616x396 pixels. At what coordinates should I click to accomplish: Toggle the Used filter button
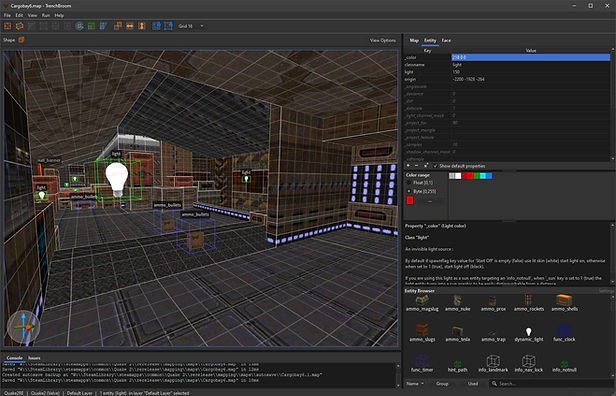[473, 383]
